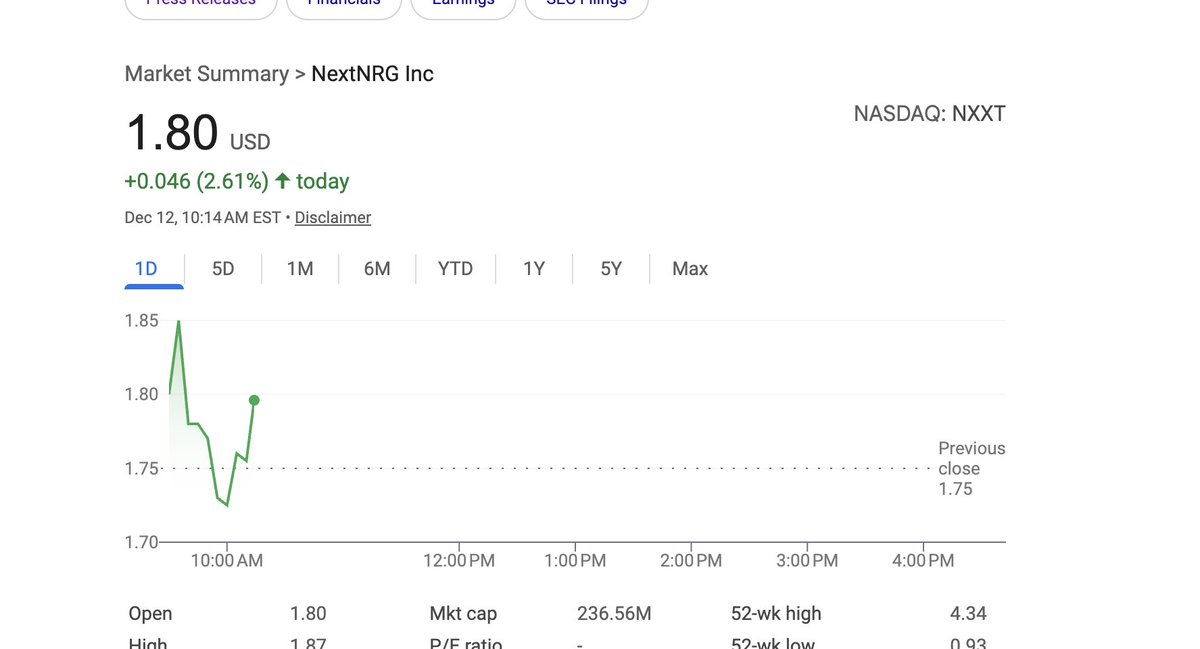Viewport: 1200px width, 649px height.
Task: Click the Open value 1.80
Action: click(x=308, y=613)
